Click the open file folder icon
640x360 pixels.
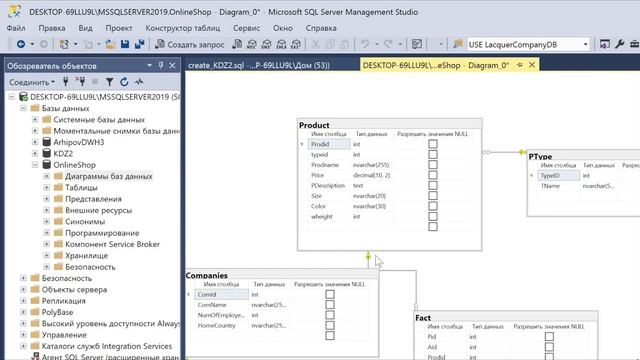(110, 44)
